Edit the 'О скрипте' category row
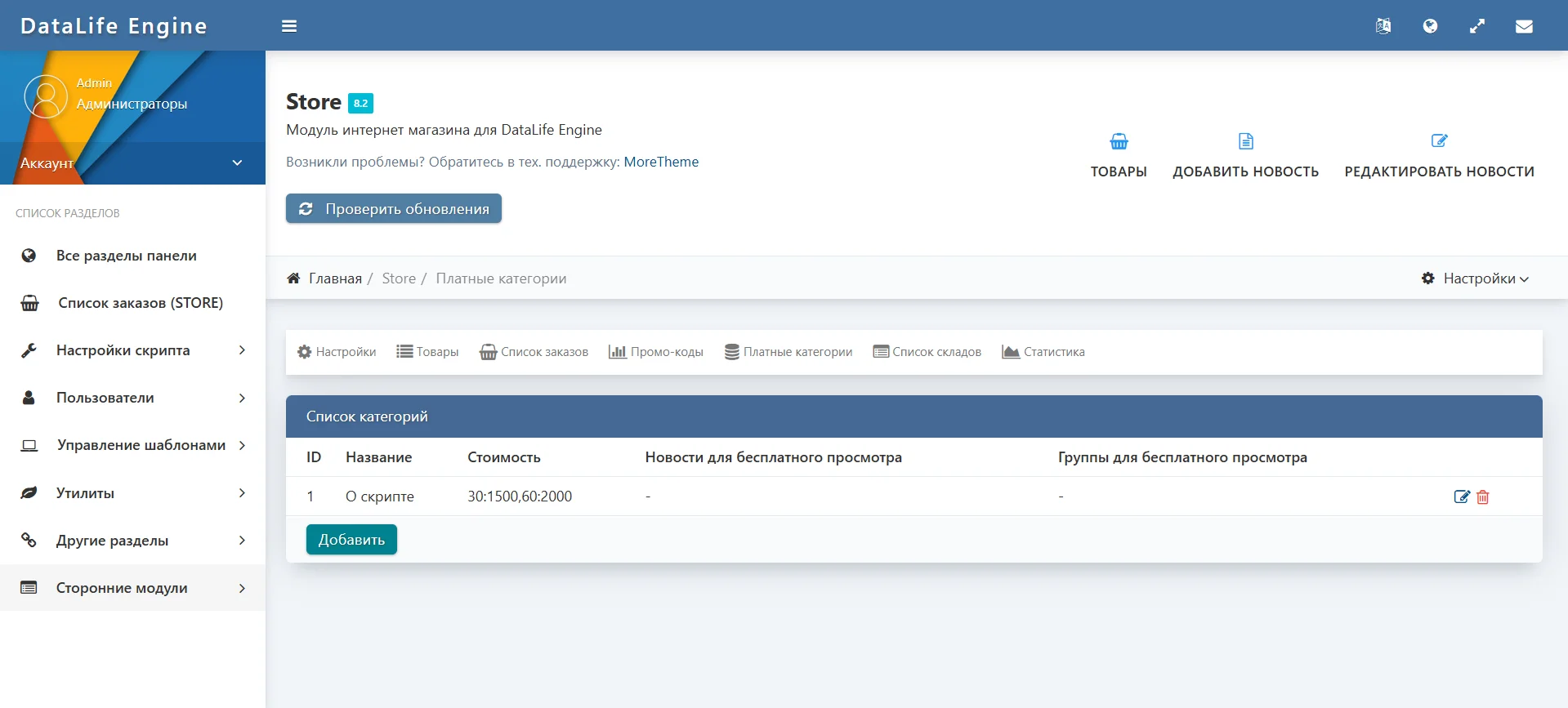Viewport: 1568px width, 708px height. (x=1462, y=496)
